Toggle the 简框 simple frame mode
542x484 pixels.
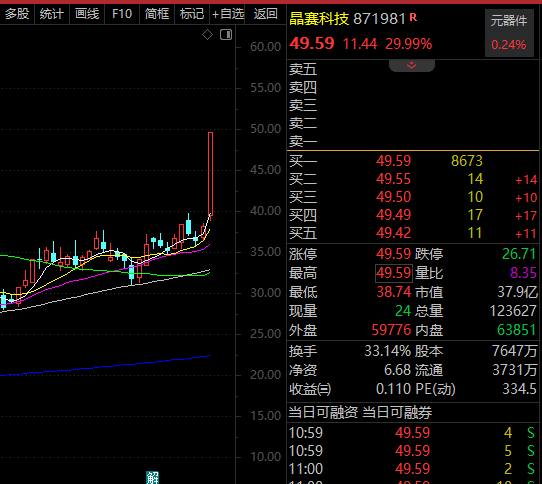157,14
